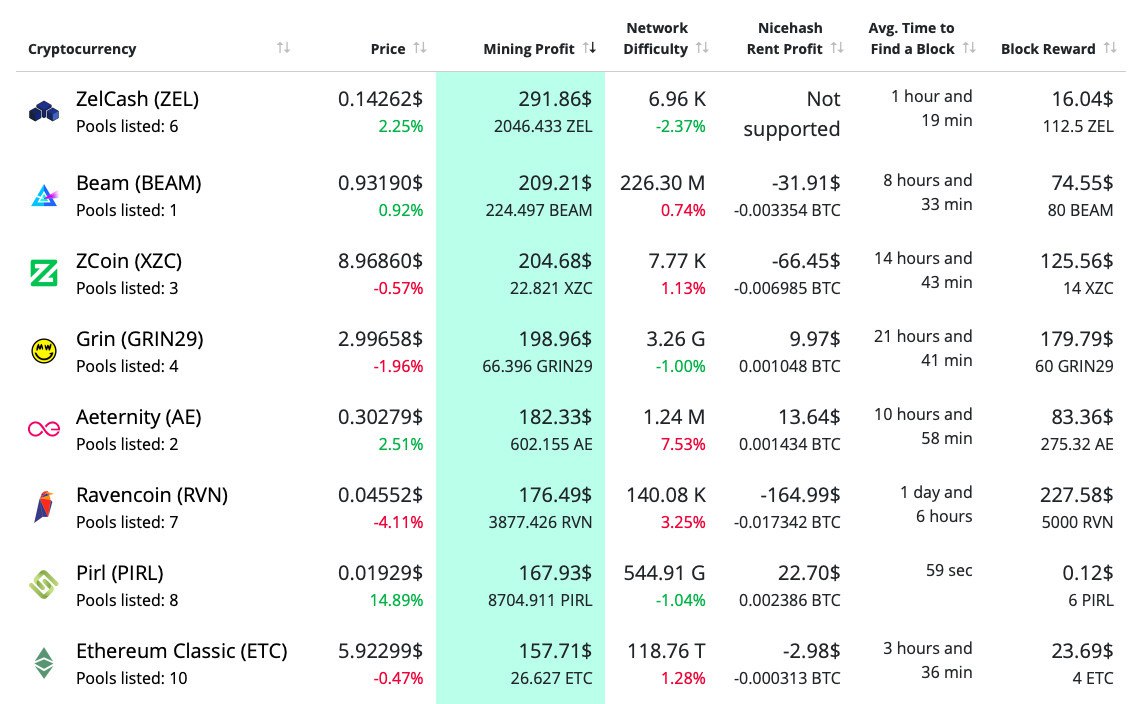
Task: Click the Block Reward header label
Action: pyautogui.click(x=1048, y=49)
